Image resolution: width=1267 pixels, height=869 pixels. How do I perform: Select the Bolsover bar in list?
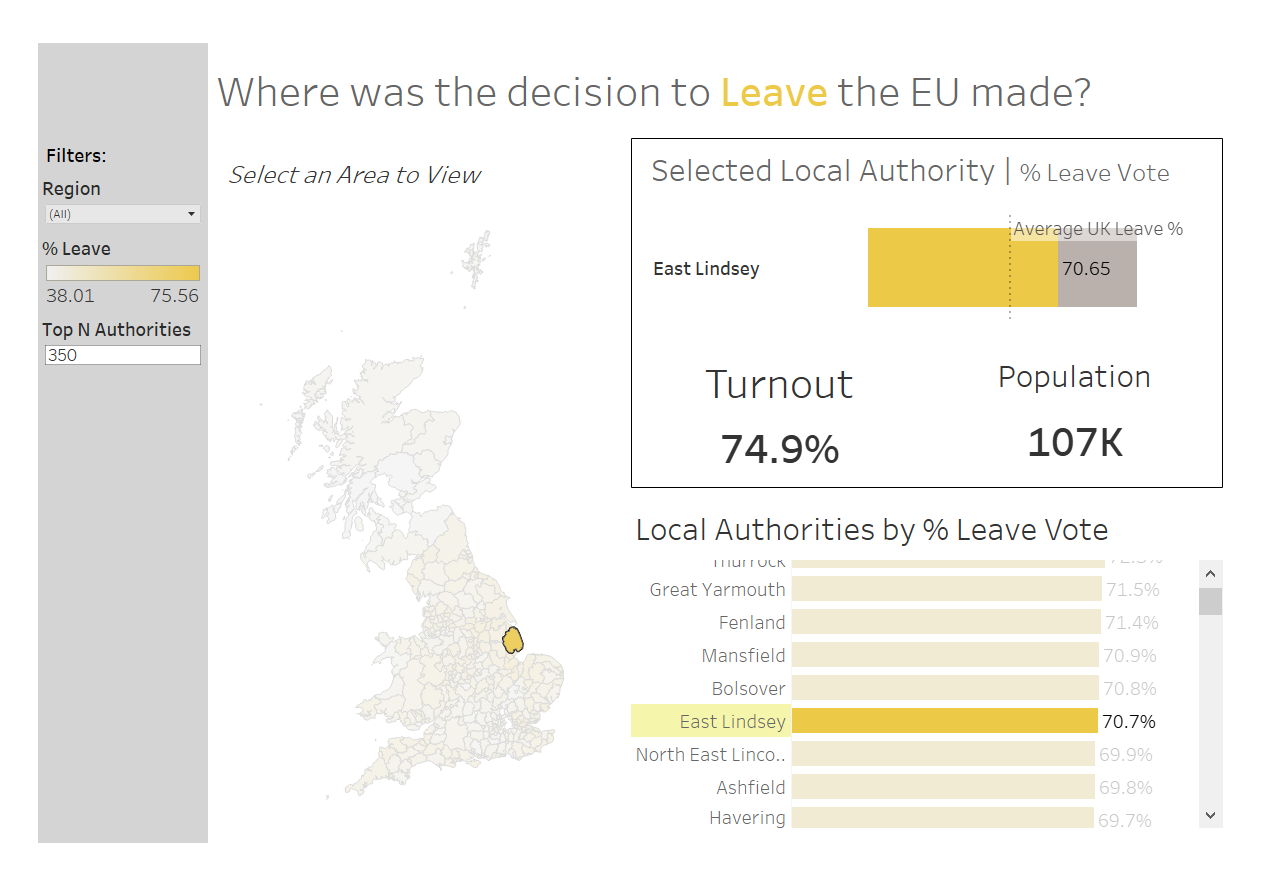[x=945, y=688]
